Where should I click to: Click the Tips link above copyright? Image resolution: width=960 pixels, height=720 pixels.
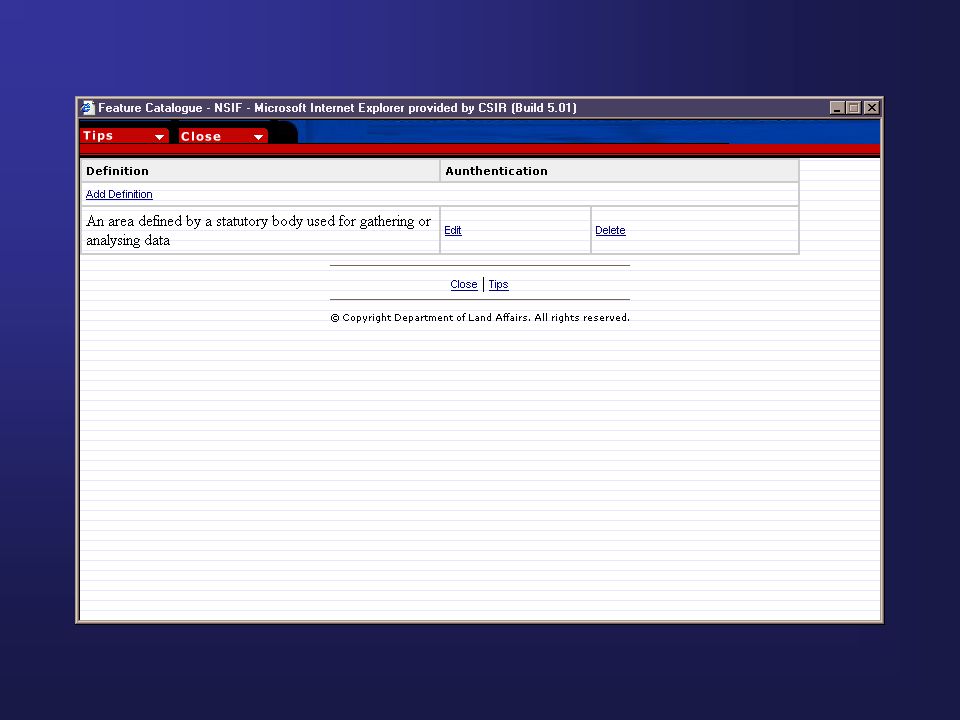click(498, 284)
